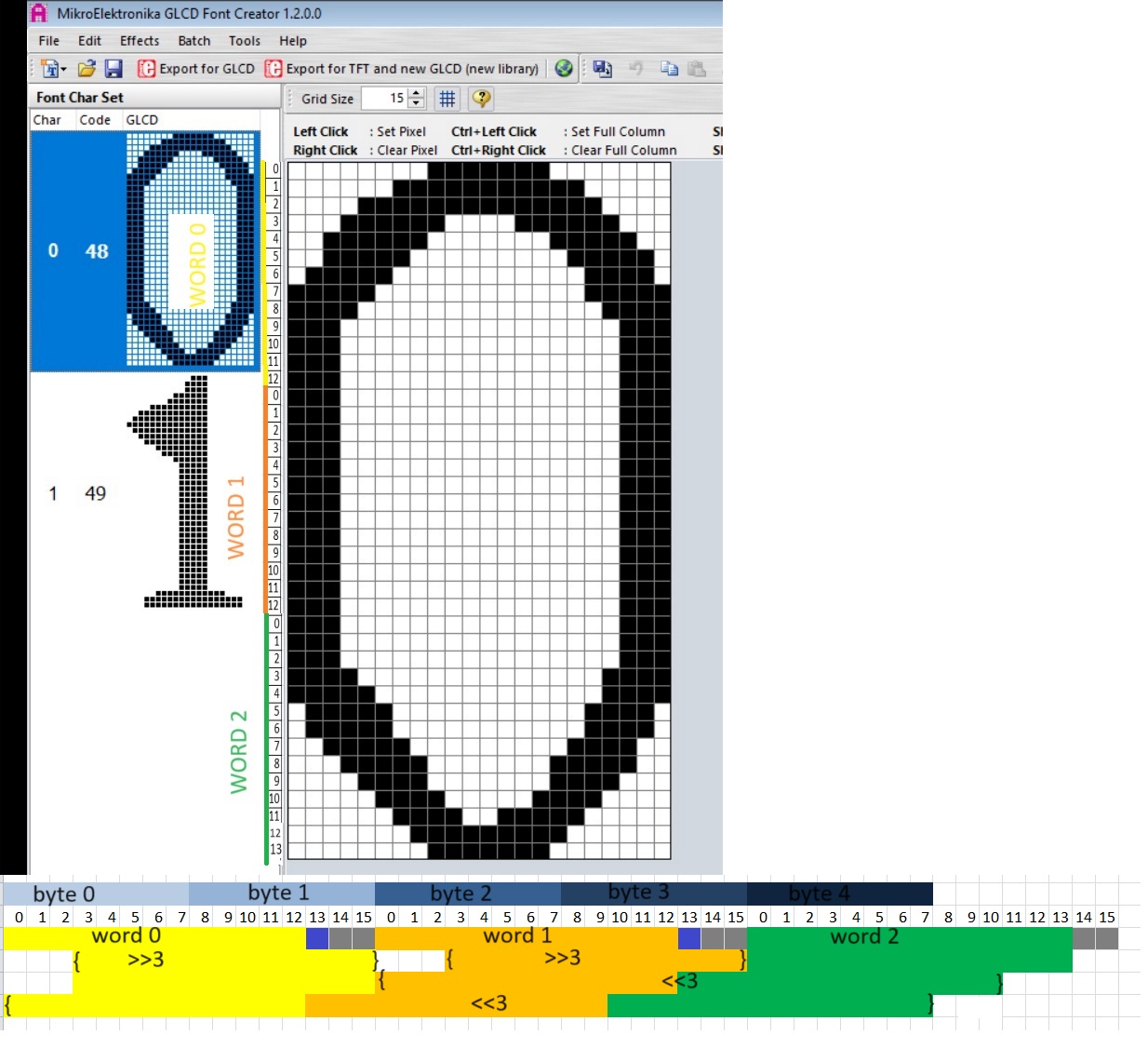The height and width of the screenshot is (1048, 1148).
Task: Toggle the grid display button
Action: pyautogui.click(x=447, y=99)
